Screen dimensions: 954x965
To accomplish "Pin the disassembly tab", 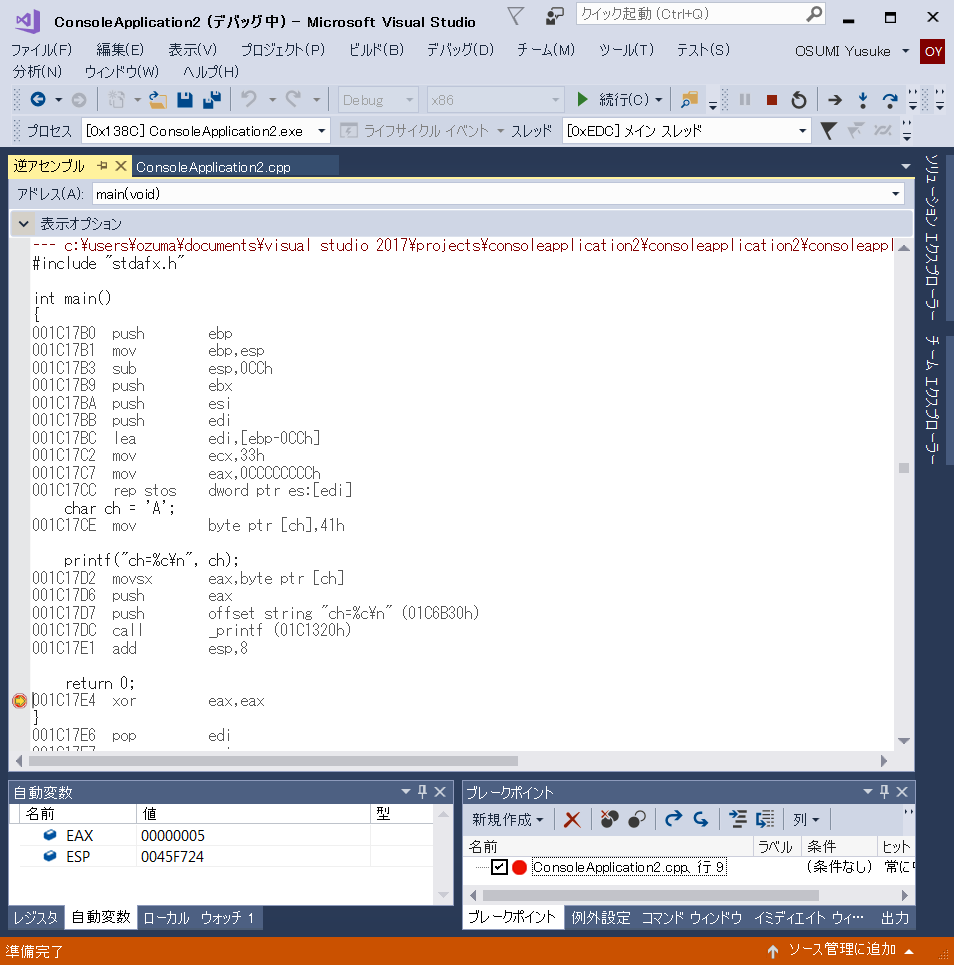I will 102,166.
